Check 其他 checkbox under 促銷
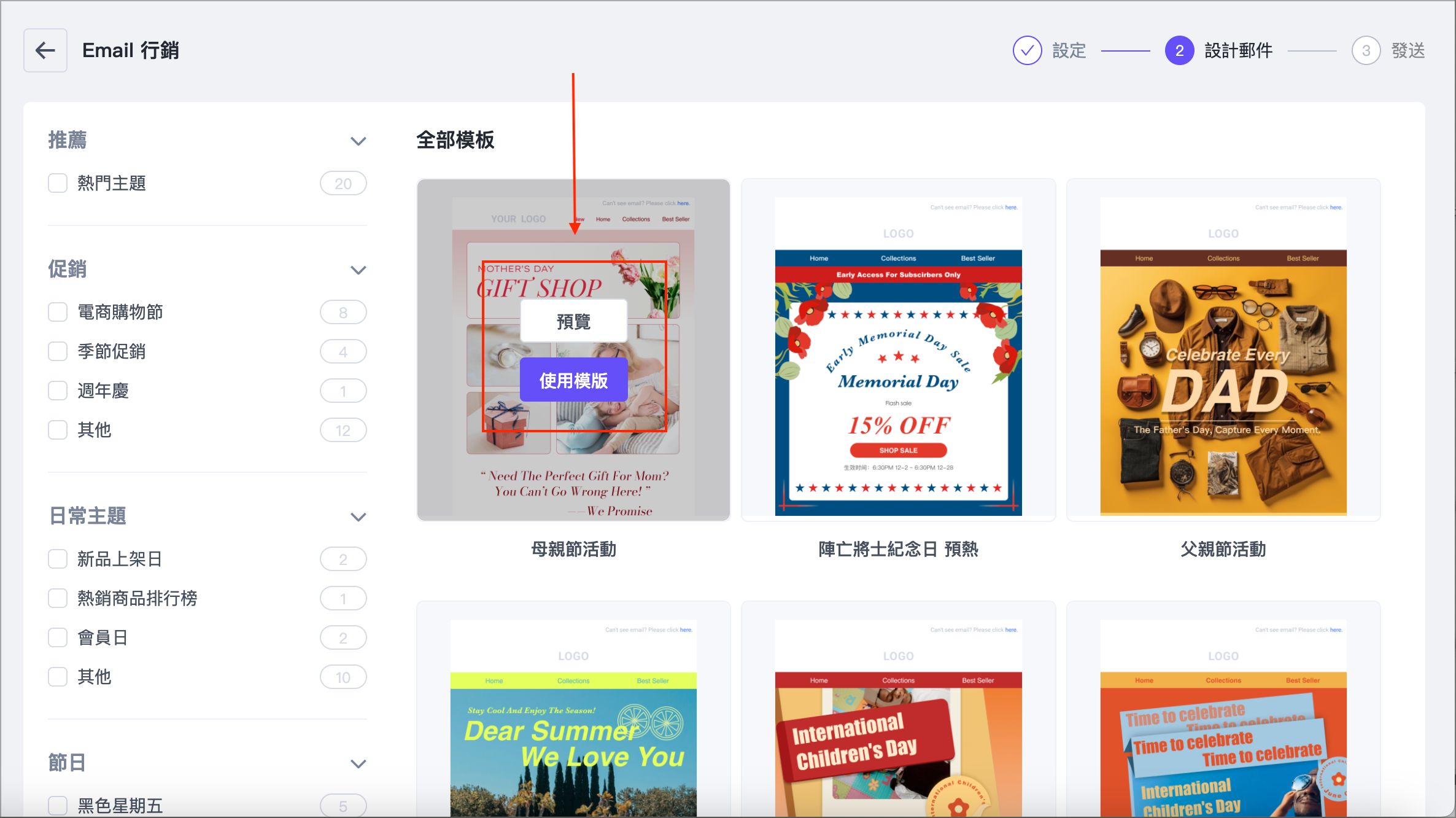 58,430
